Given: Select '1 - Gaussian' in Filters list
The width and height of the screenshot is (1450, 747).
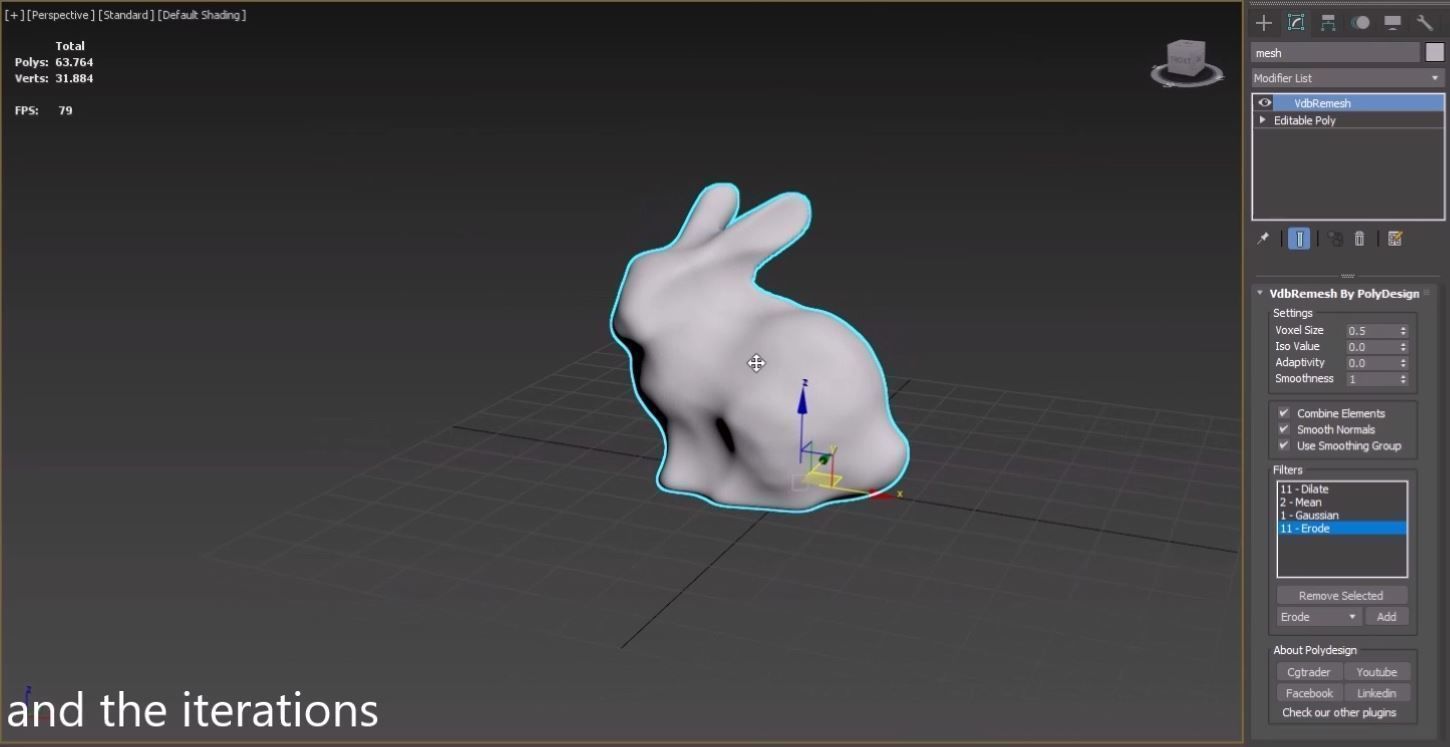Looking at the screenshot, I should (x=1342, y=515).
